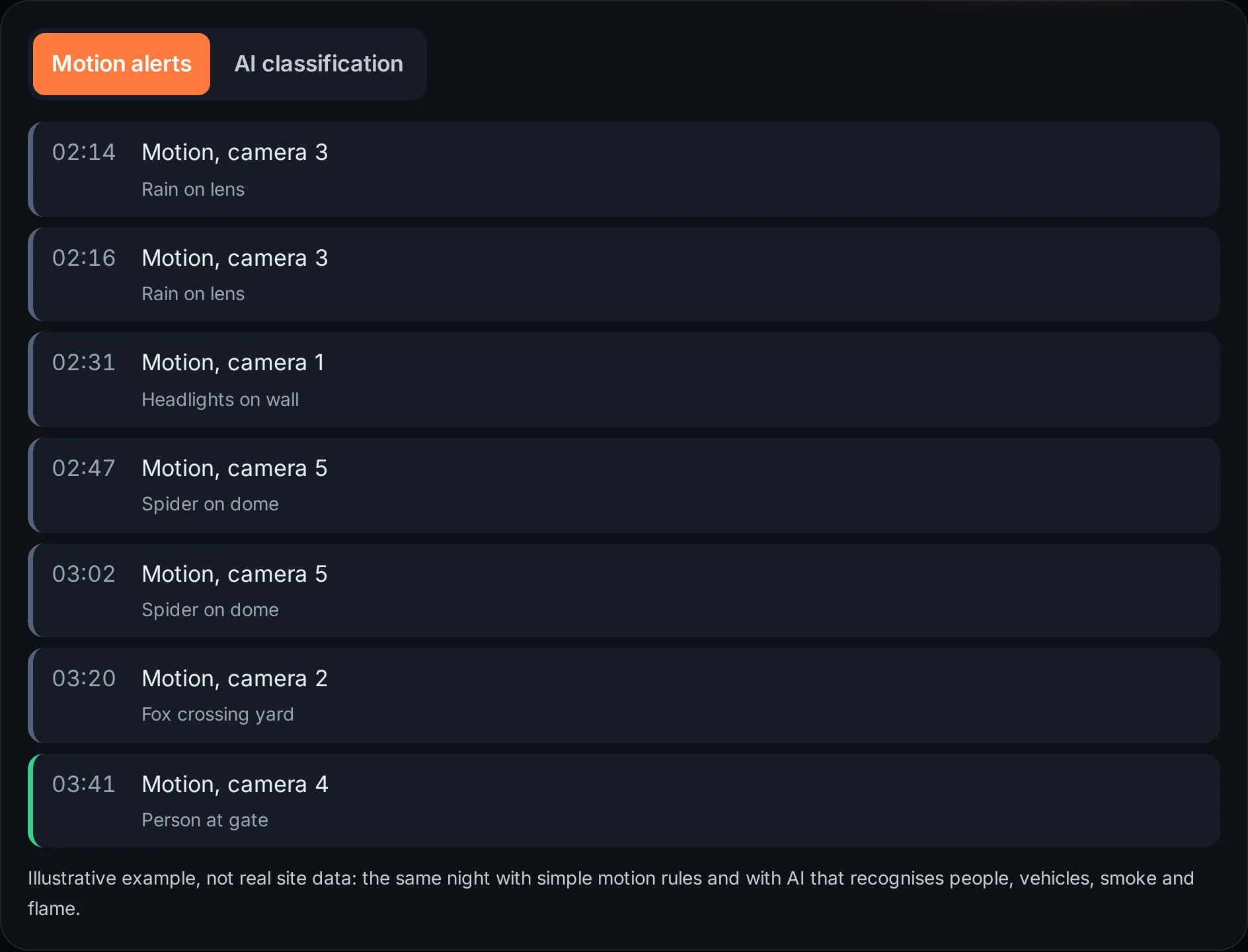Click the 03:20 timestamp

(84, 678)
